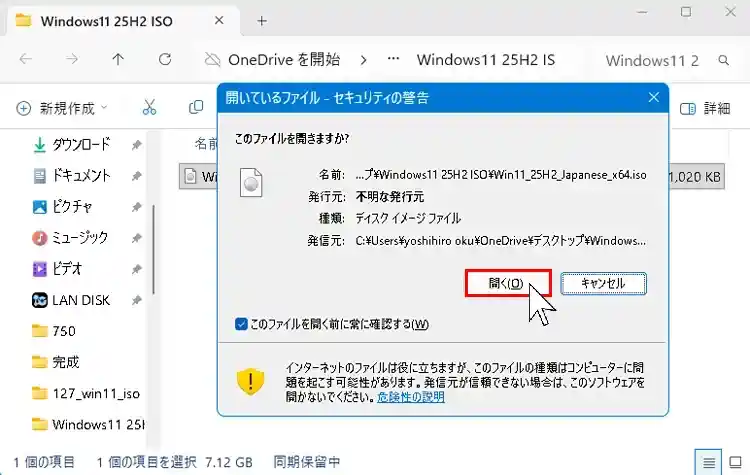Switch to details list view icon

click(708, 462)
